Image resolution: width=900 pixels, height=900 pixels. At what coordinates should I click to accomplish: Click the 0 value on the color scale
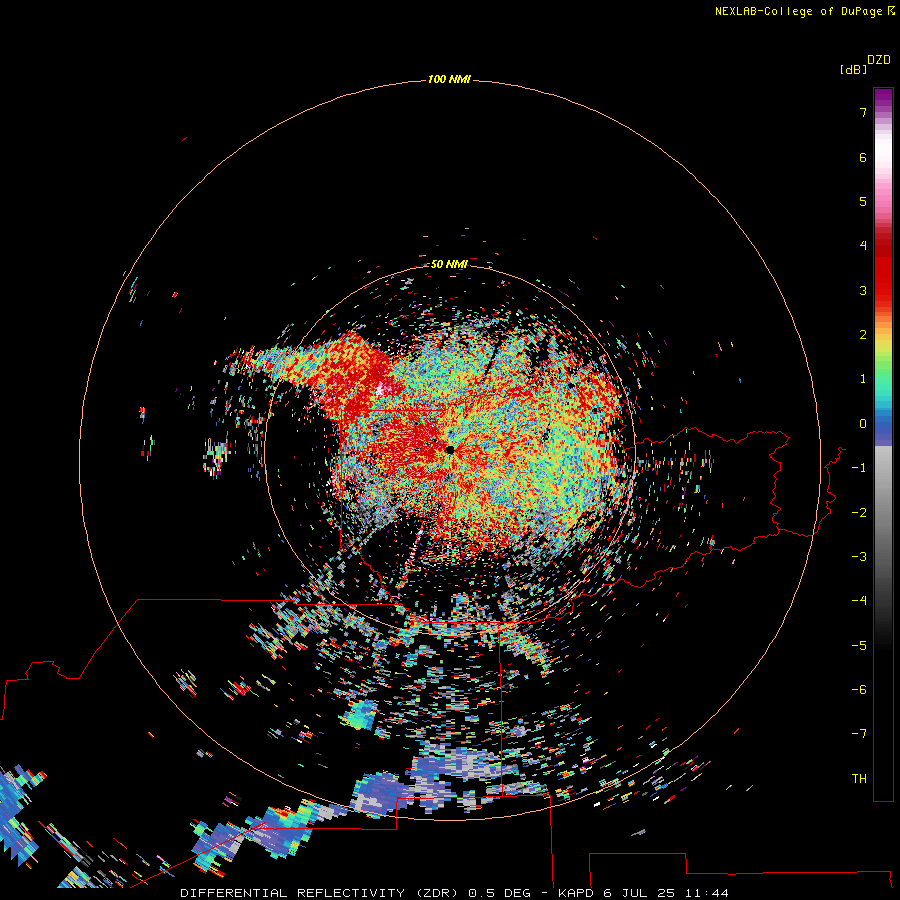tap(863, 424)
